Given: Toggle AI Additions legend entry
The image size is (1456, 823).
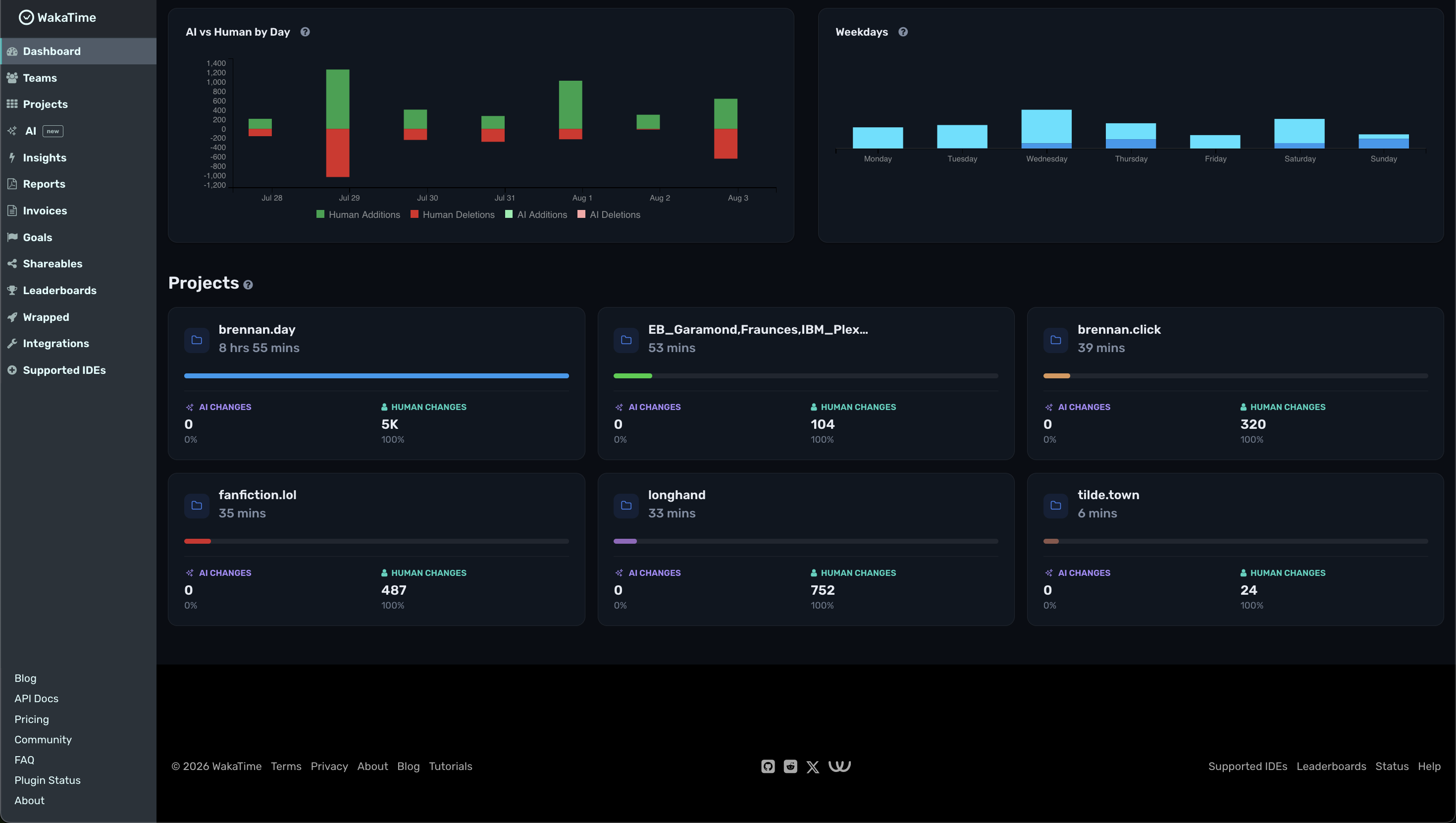Looking at the screenshot, I should 536,215.
